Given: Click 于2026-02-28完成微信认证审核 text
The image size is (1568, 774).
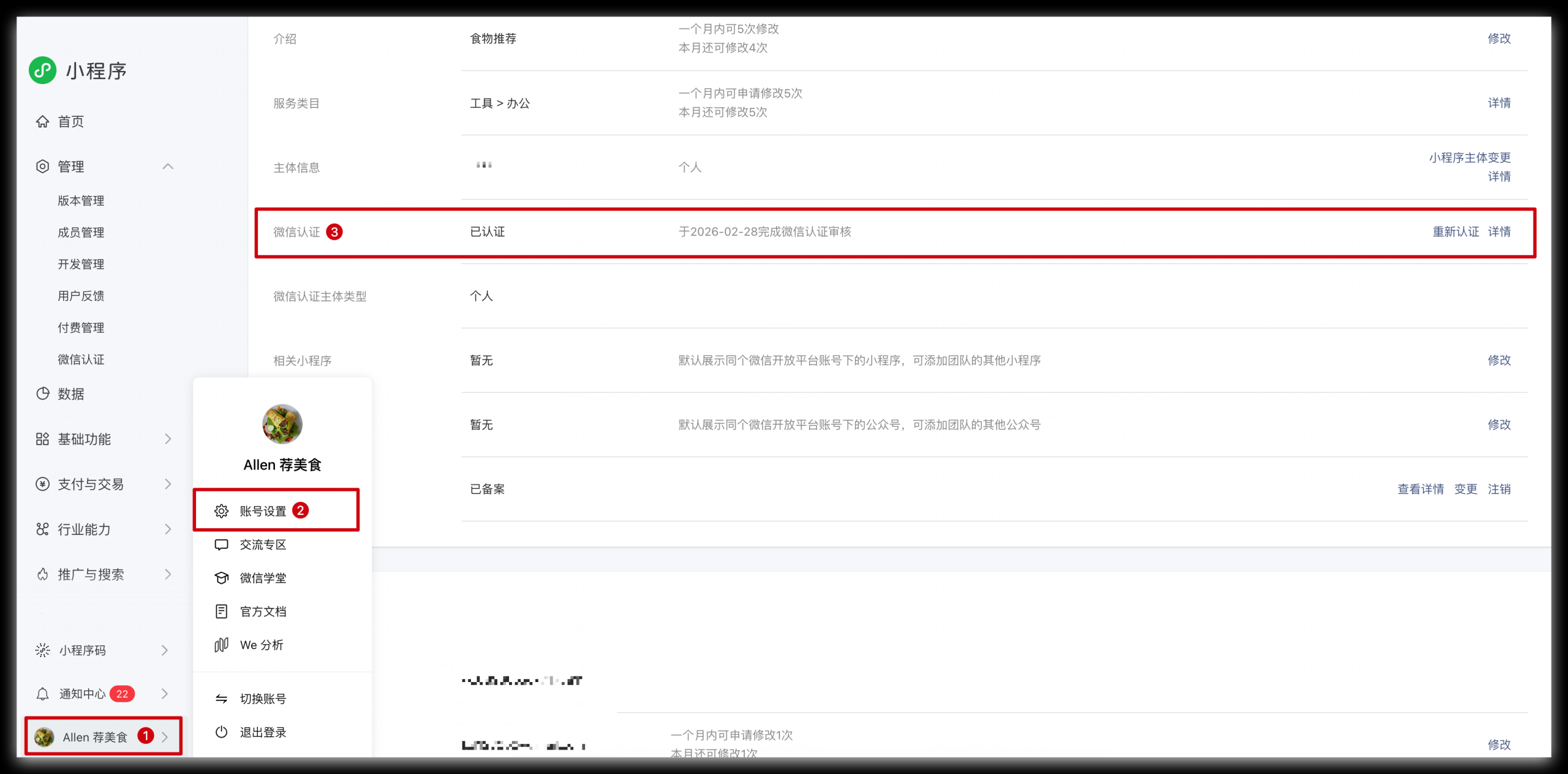Looking at the screenshot, I should 764,232.
